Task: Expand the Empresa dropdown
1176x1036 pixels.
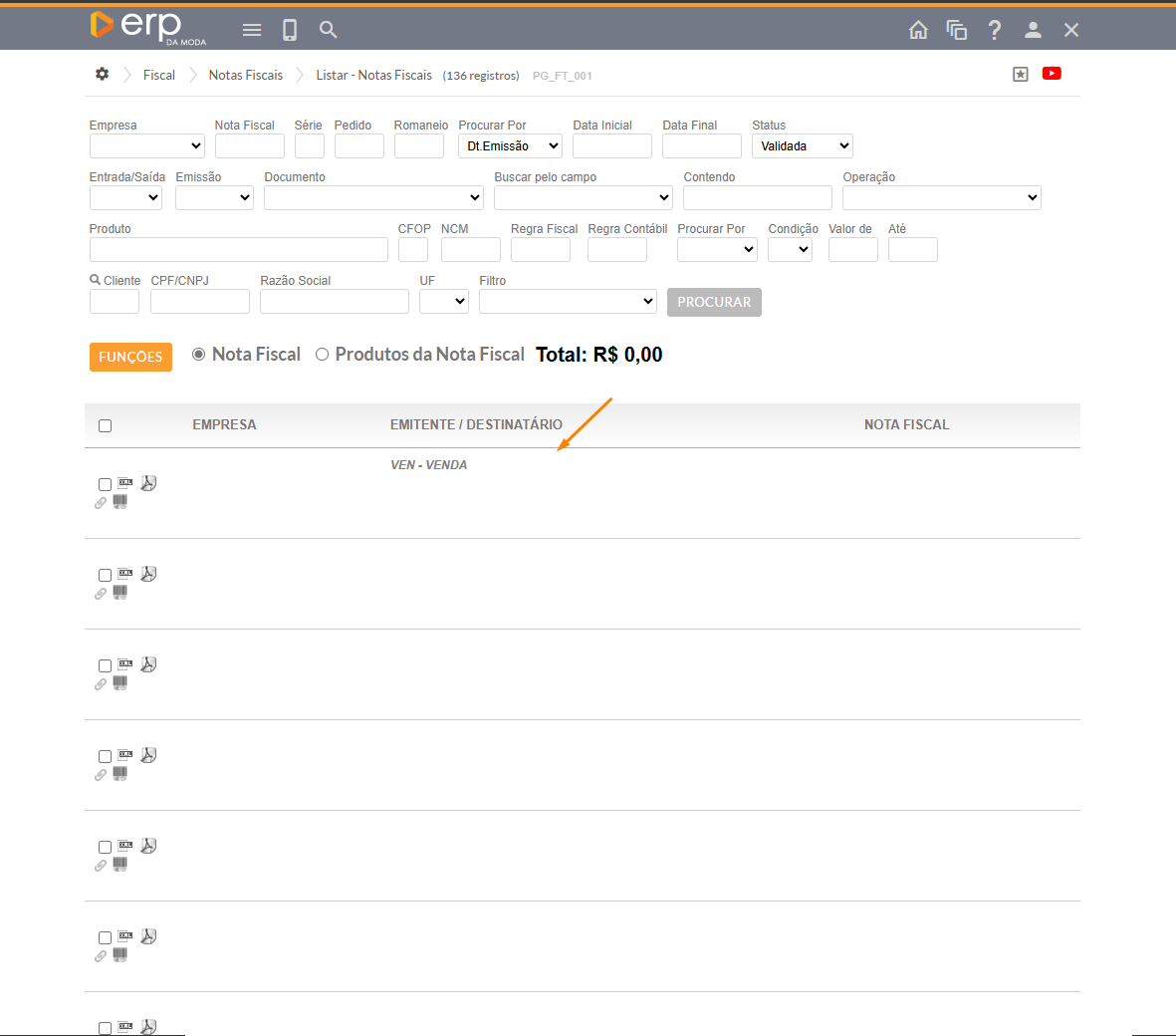Action: pos(146,146)
